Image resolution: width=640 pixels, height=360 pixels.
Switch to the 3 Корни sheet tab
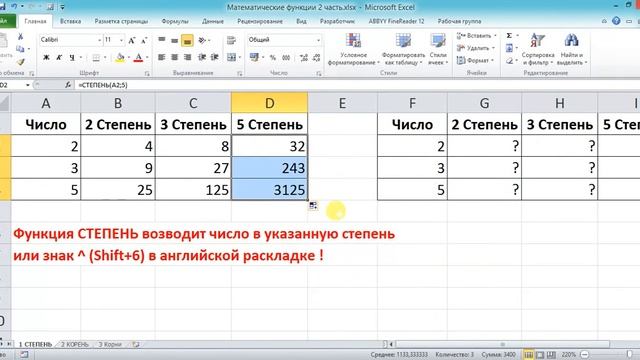[110, 344]
